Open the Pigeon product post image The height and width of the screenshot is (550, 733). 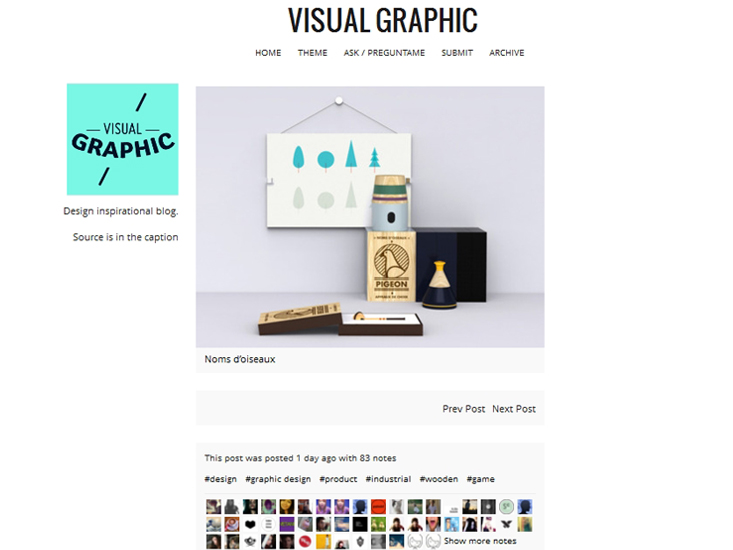[370, 217]
